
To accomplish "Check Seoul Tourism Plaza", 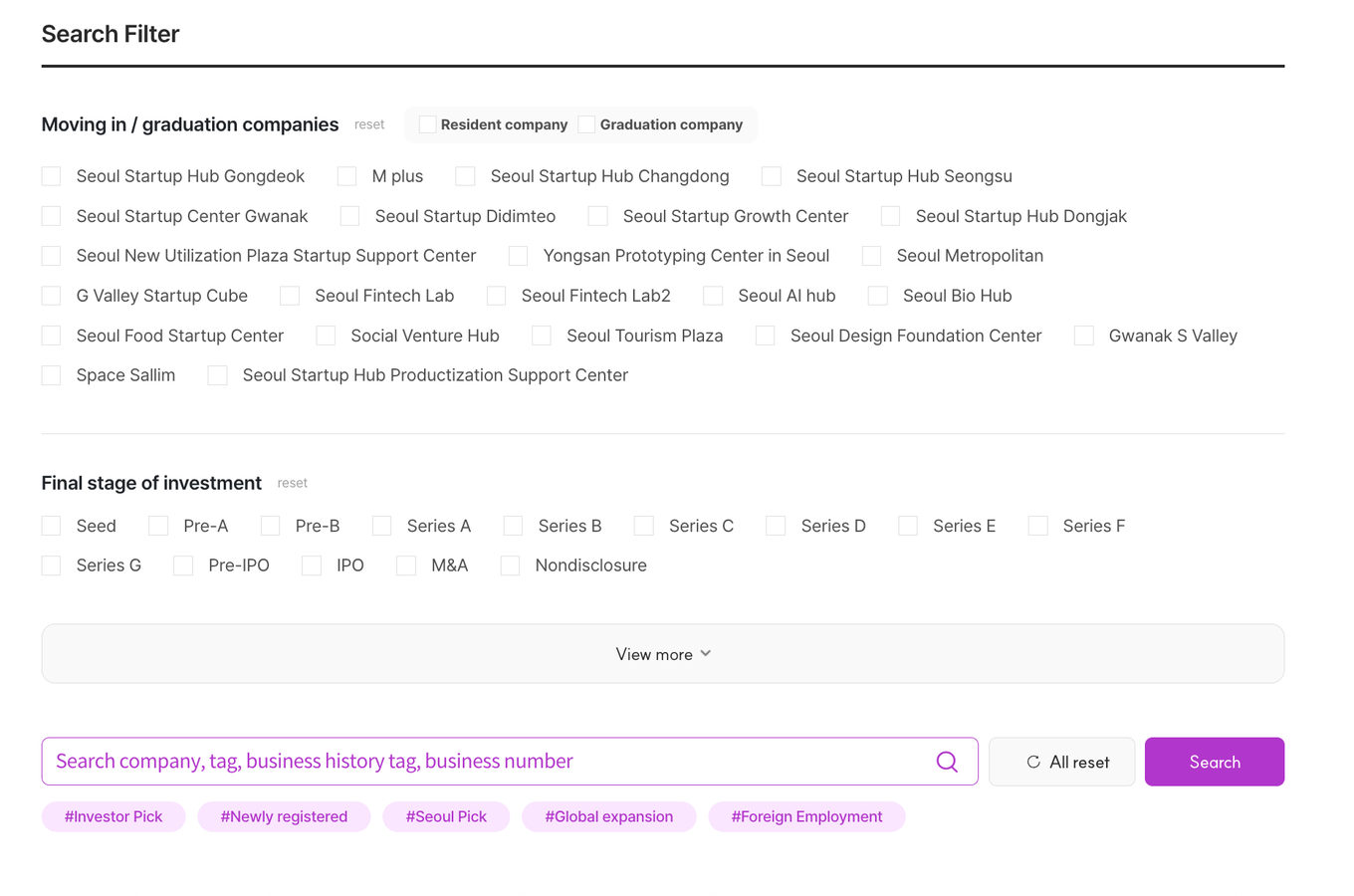I will (x=542, y=336).
